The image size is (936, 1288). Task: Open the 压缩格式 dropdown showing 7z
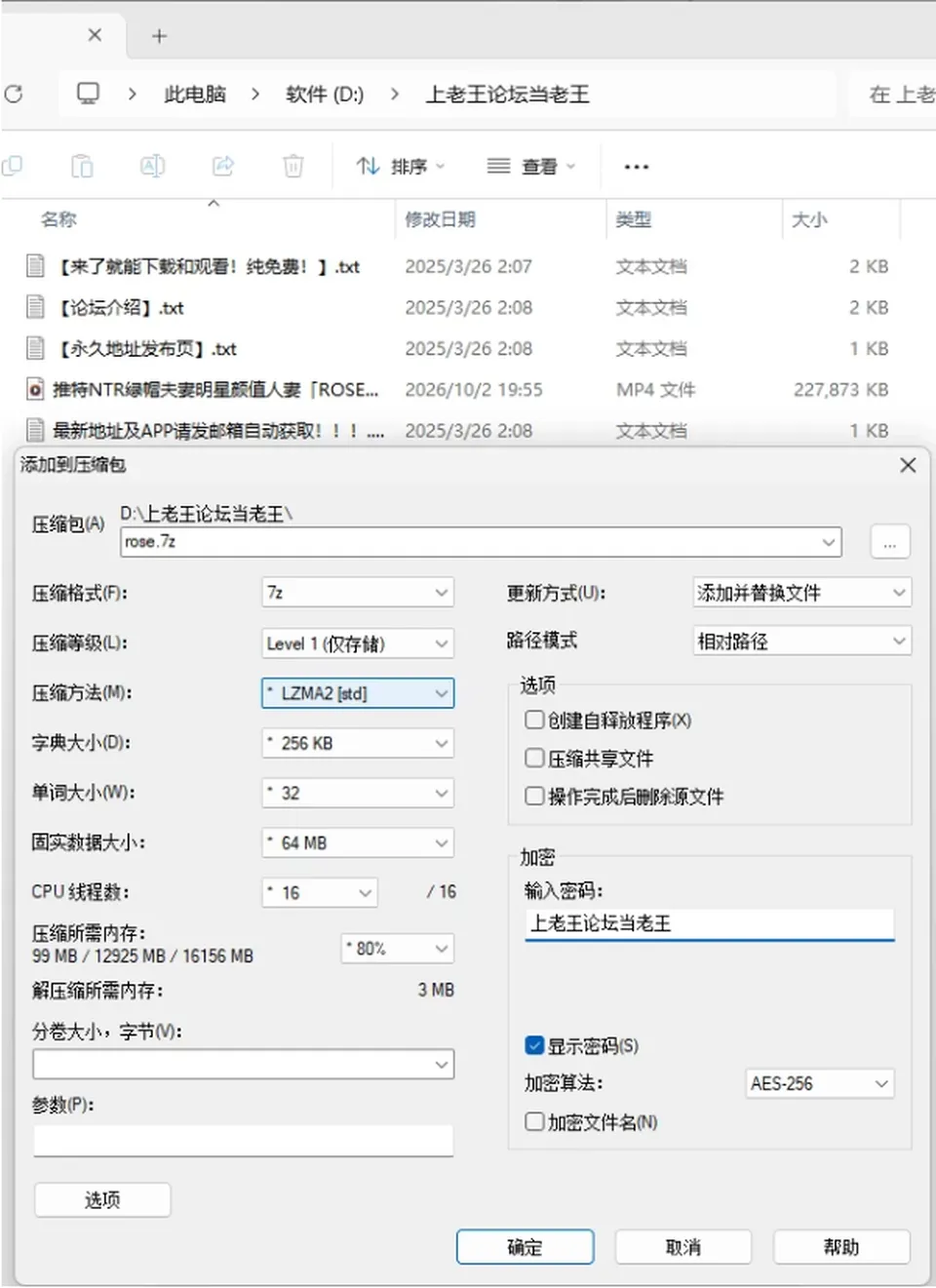pos(358,593)
